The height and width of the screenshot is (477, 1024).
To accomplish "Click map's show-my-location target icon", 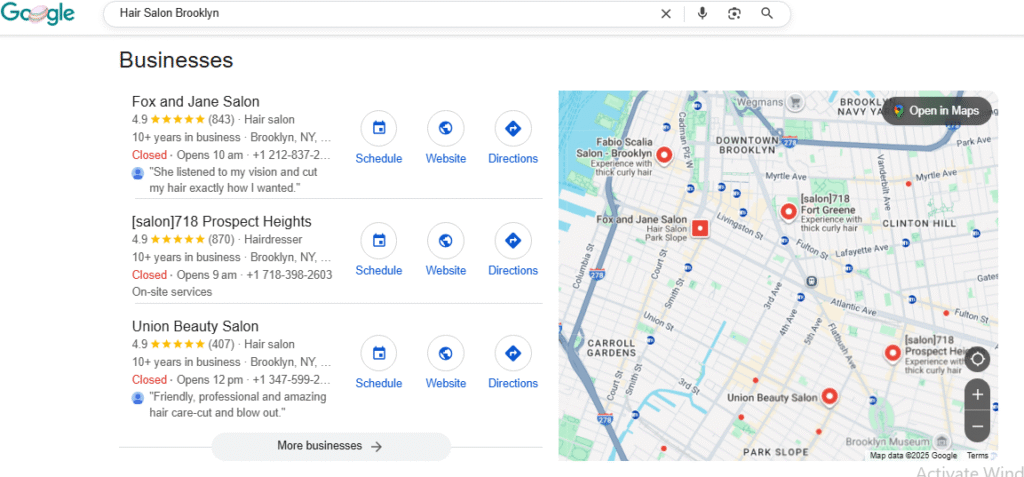I will [x=978, y=359].
